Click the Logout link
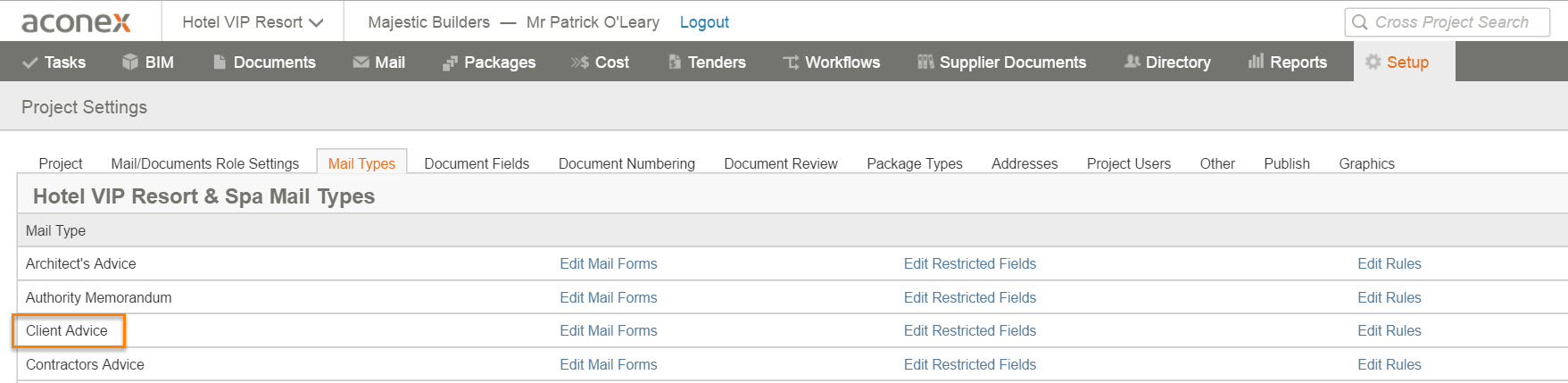This screenshot has width=1568, height=383. pos(704,22)
